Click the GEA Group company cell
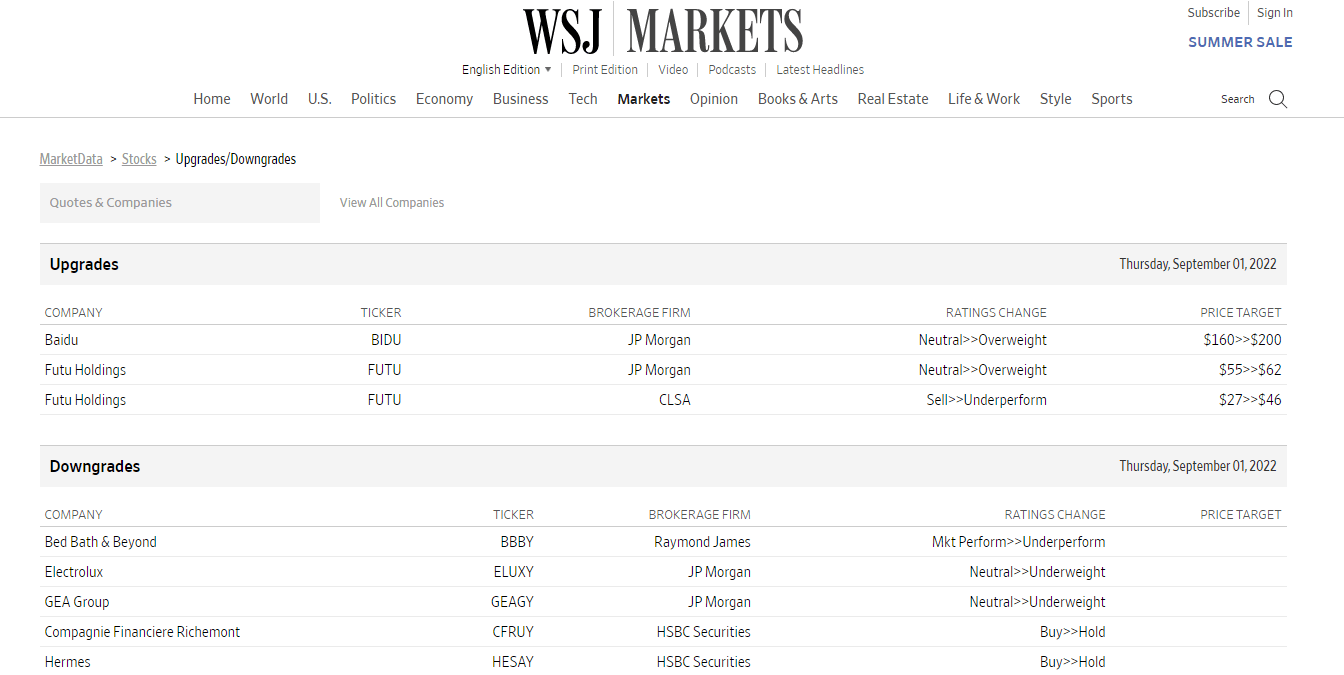The image size is (1344, 675). tap(77, 602)
